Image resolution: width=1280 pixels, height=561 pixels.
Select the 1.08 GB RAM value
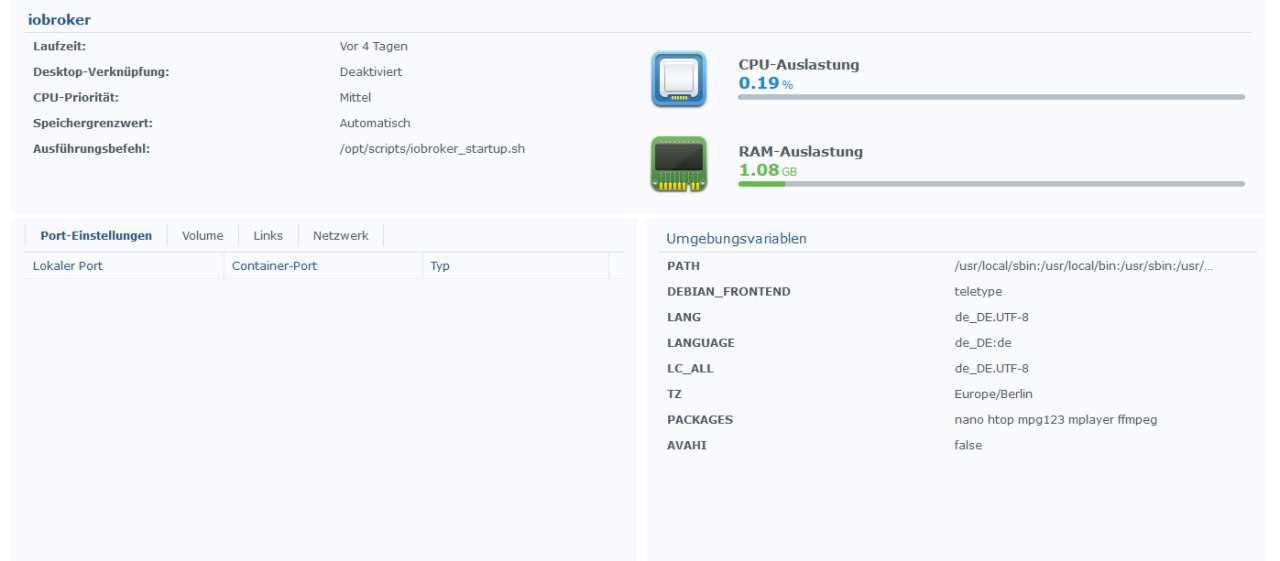pyautogui.click(x=768, y=170)
